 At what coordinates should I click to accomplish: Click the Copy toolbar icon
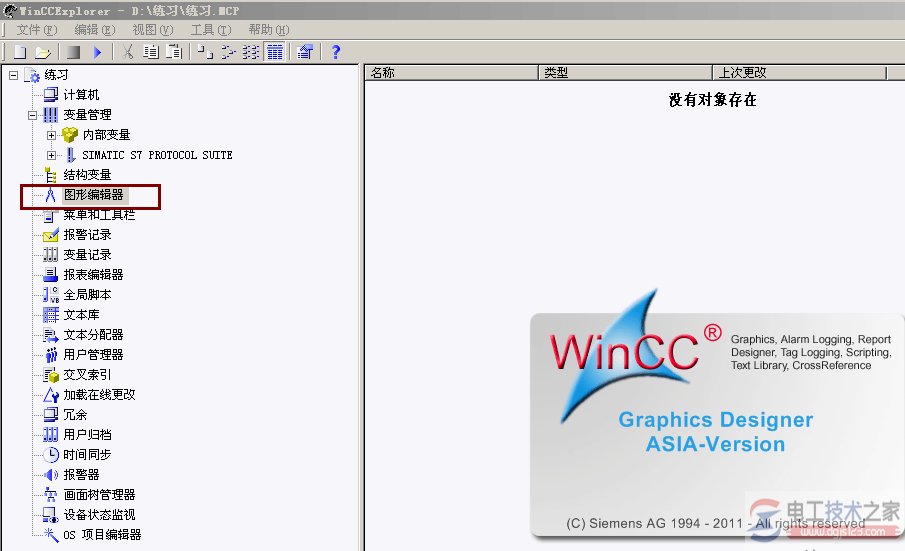tap(151, 53)
